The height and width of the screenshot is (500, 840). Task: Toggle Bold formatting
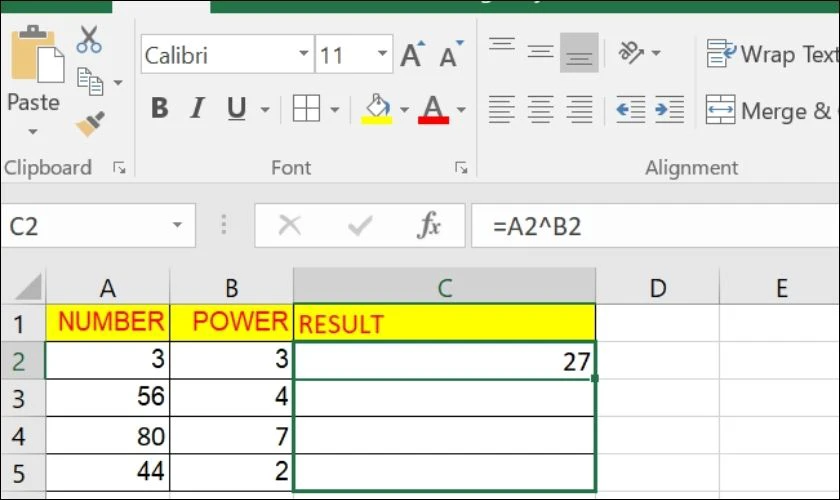[x=159, y=108]
